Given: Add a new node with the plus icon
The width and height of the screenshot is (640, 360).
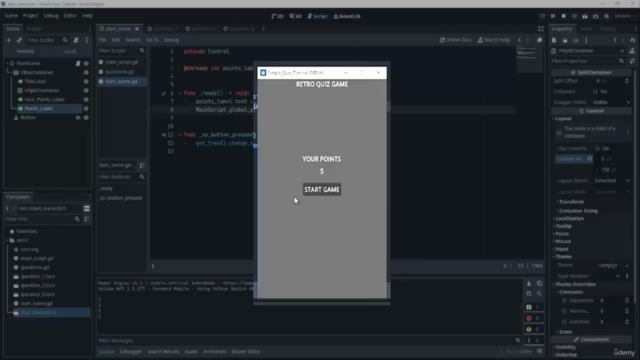Looking at the screenshot, I should click(x=9, y=40).
